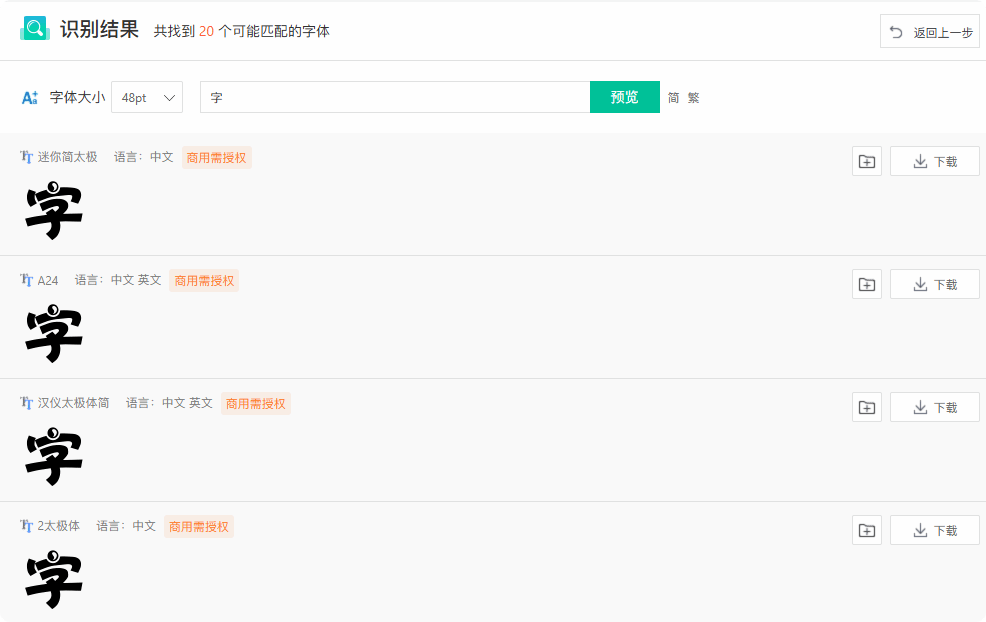Download the 迷你简太极 font
Viewport: 986px width, 622px height.
(934, 162)
